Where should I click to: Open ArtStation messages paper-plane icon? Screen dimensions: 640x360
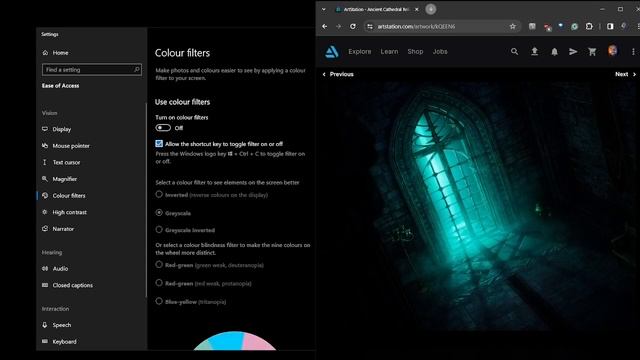click(573, 51)
